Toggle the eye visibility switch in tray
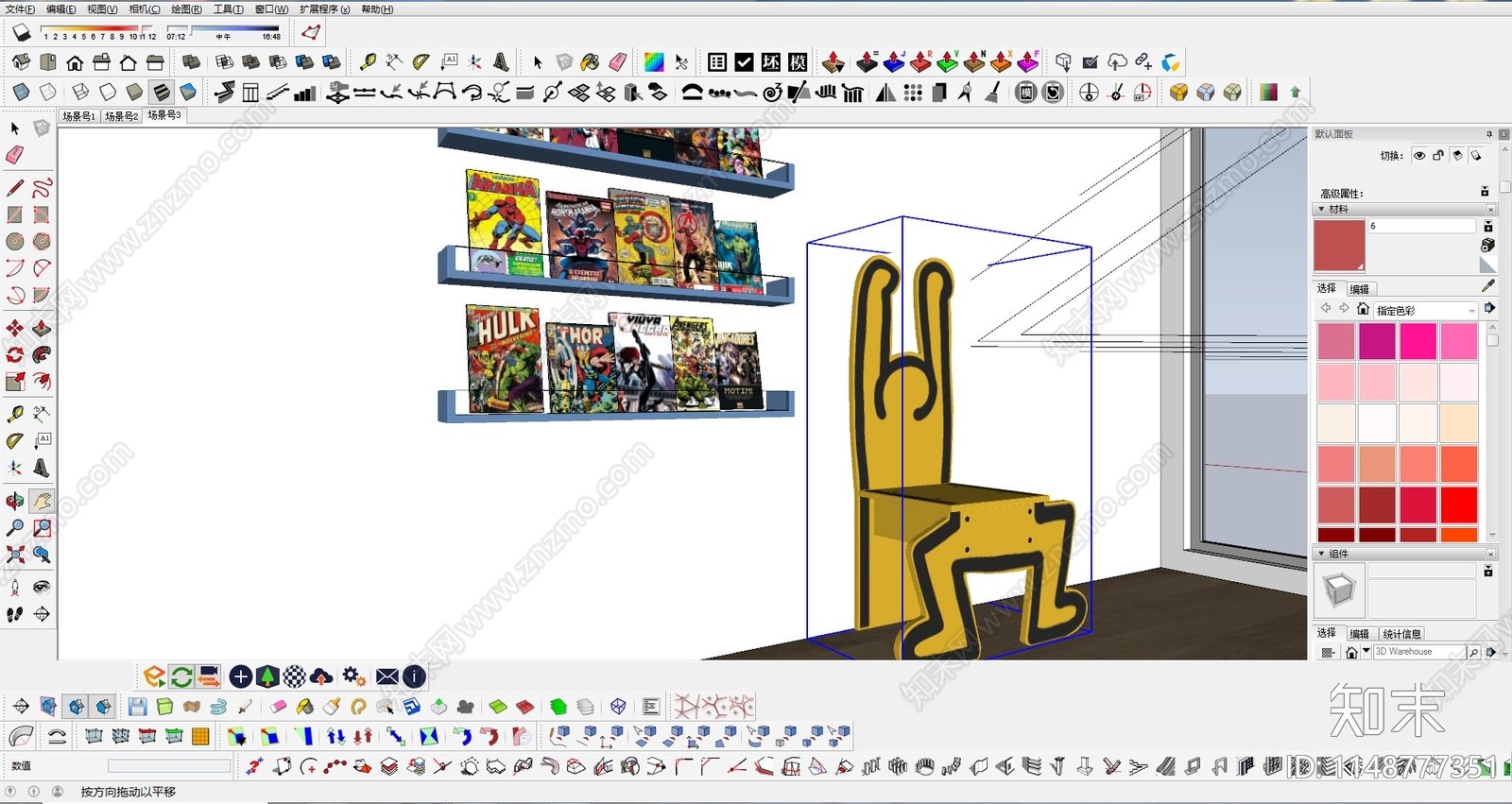 (x=1419, y=155)
